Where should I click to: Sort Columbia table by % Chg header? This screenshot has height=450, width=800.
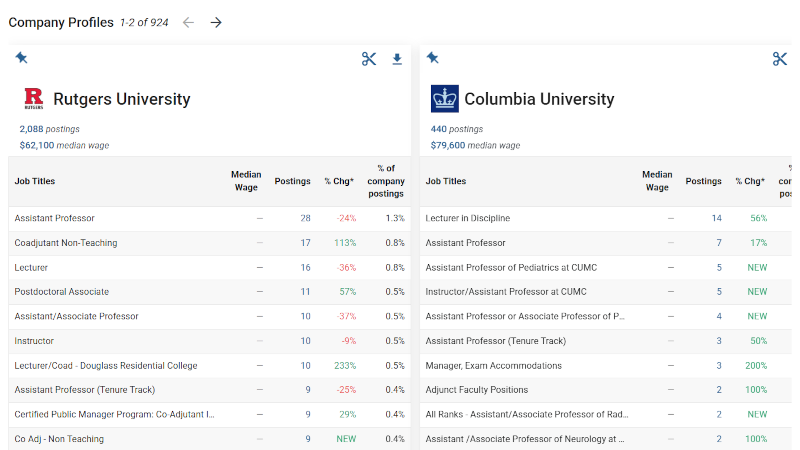(751, 181)
